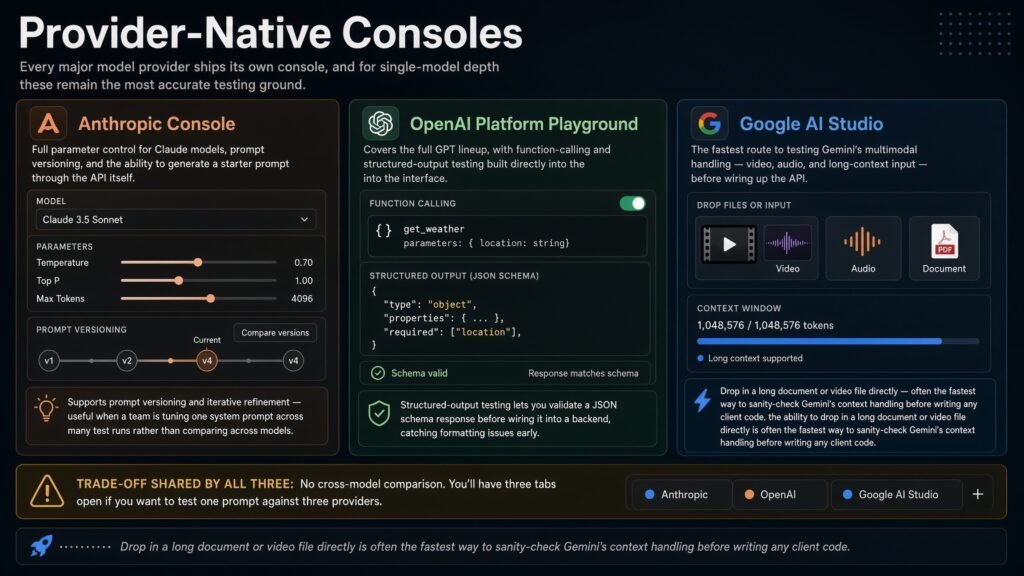Click the context window token progress bar

(838, 341)
